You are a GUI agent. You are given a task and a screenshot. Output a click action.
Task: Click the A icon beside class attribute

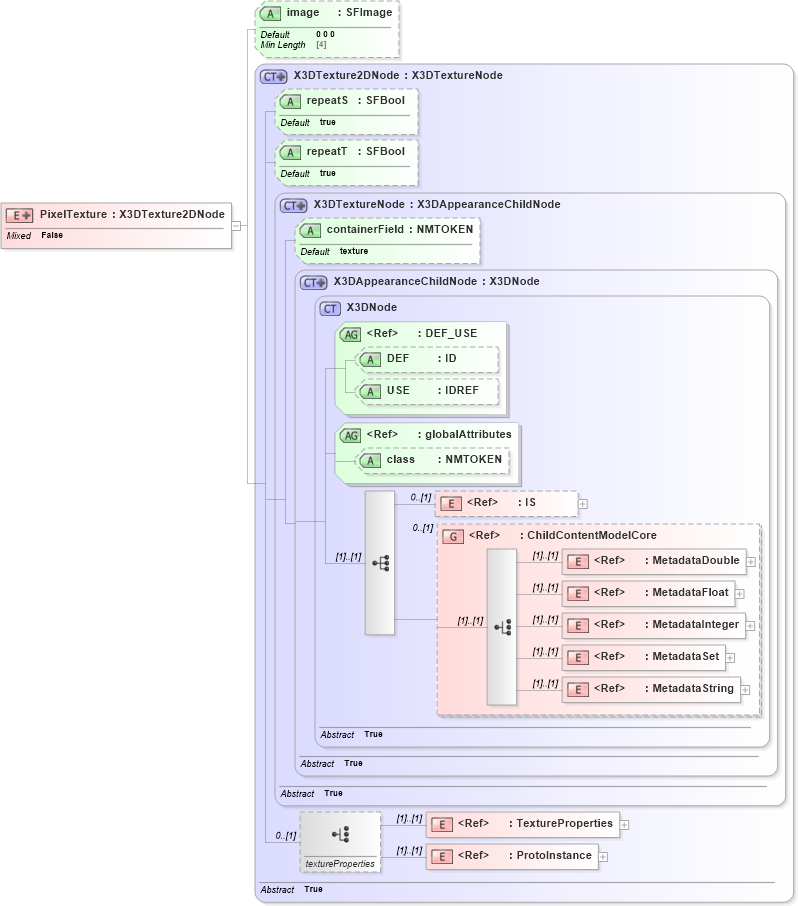click(x=370, y=461)
